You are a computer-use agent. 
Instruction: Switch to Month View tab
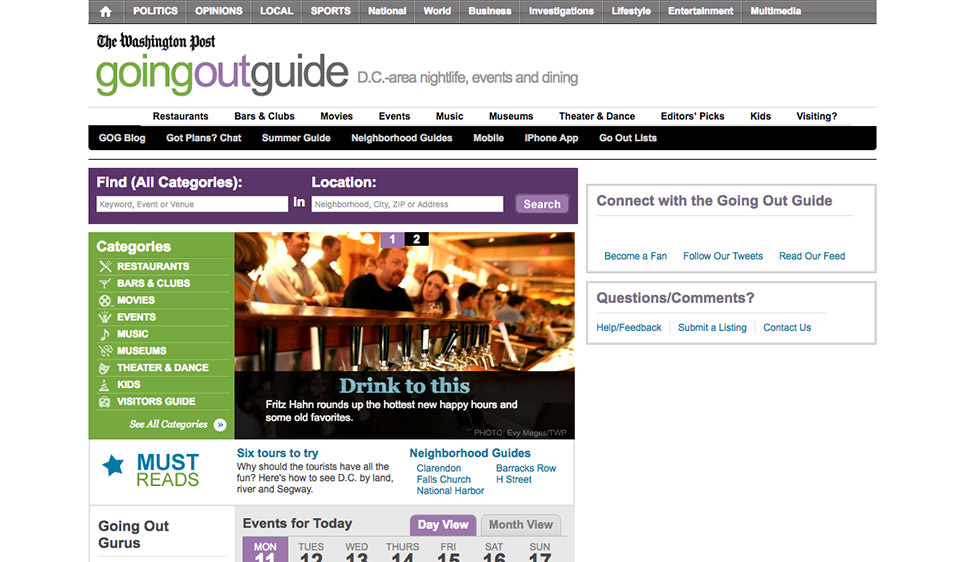(x=520, y=525)
